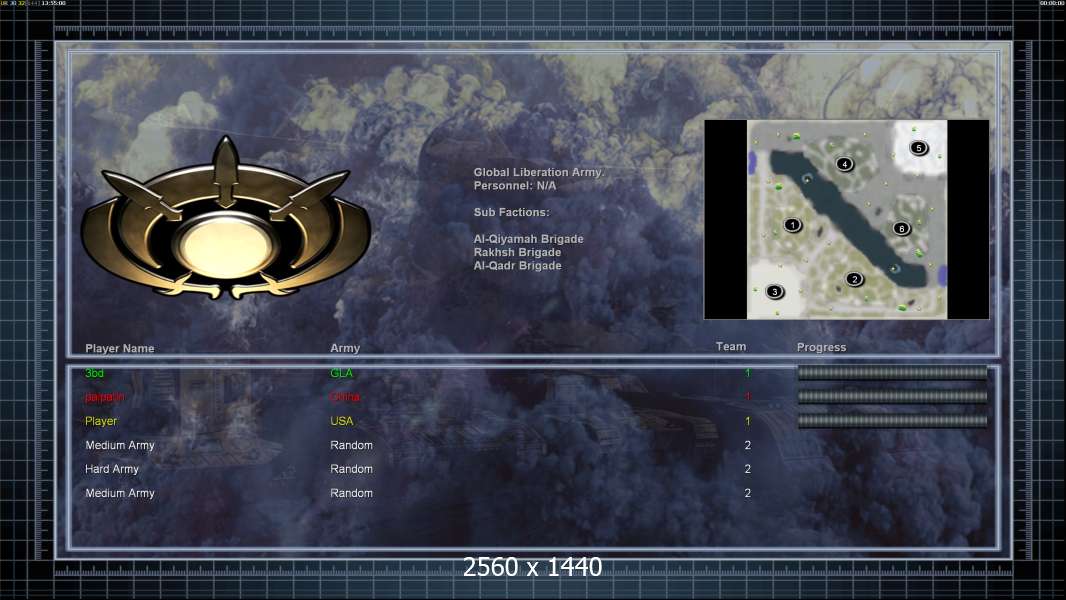1066x600 pixels.
Task: Click the Rakhsh Brigade sub faction
Action: tap(517, 252)
